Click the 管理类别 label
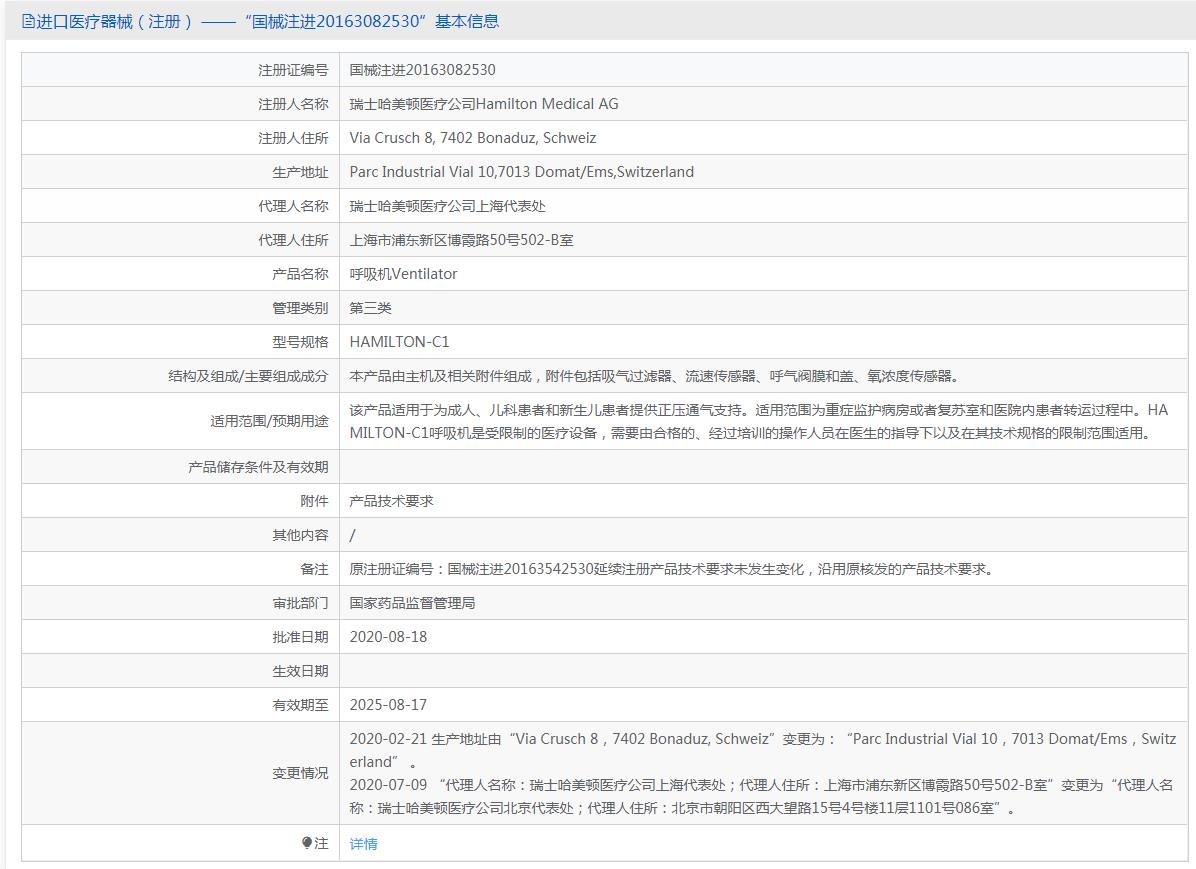The width and height of the screenshot is (1196, 869). pos(300,308)
